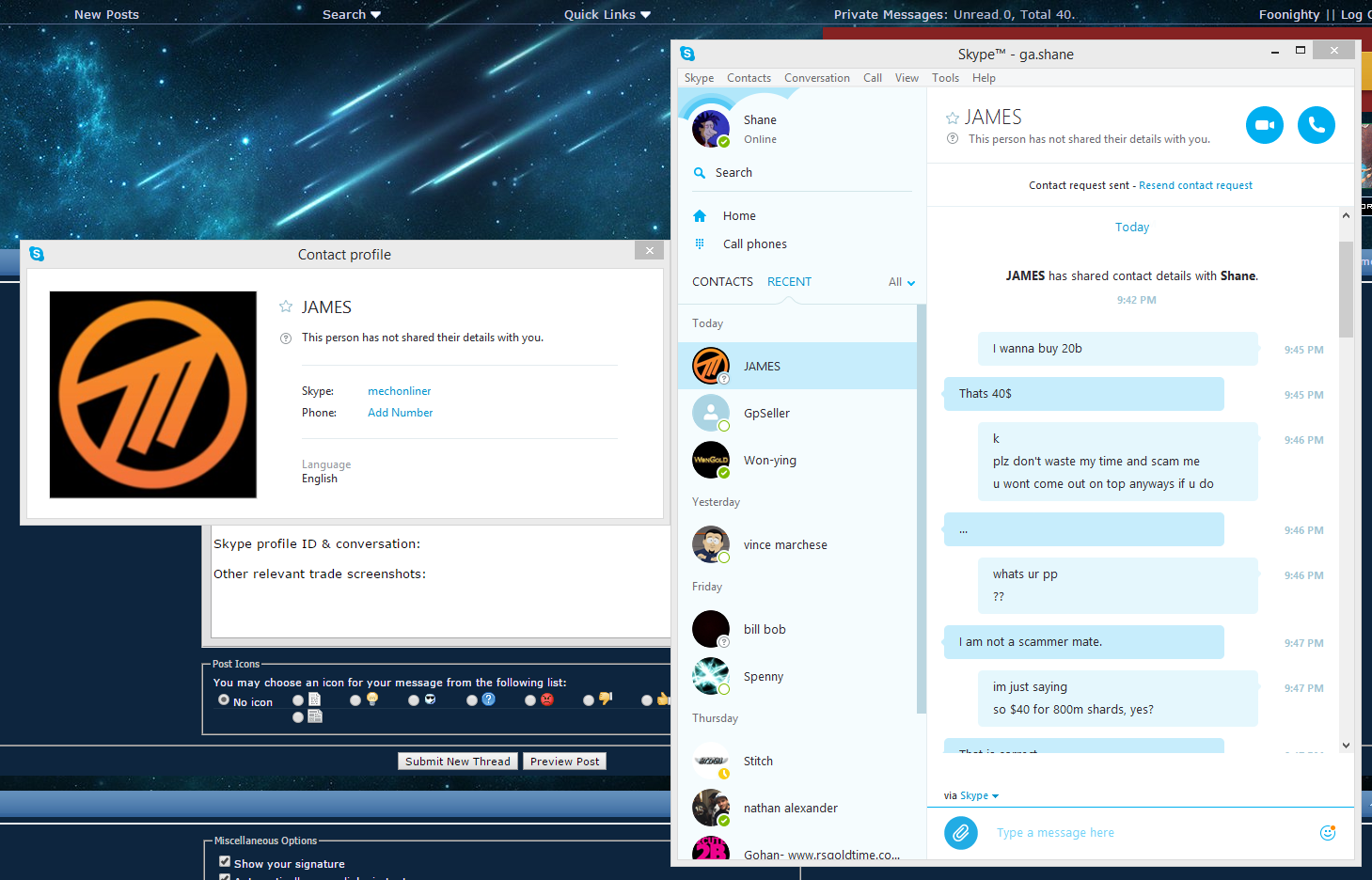Image resolution: width=1372 pixels, height=880 pixels.
Task: Open the via Skype dropdown
Action: coord(979,795)
